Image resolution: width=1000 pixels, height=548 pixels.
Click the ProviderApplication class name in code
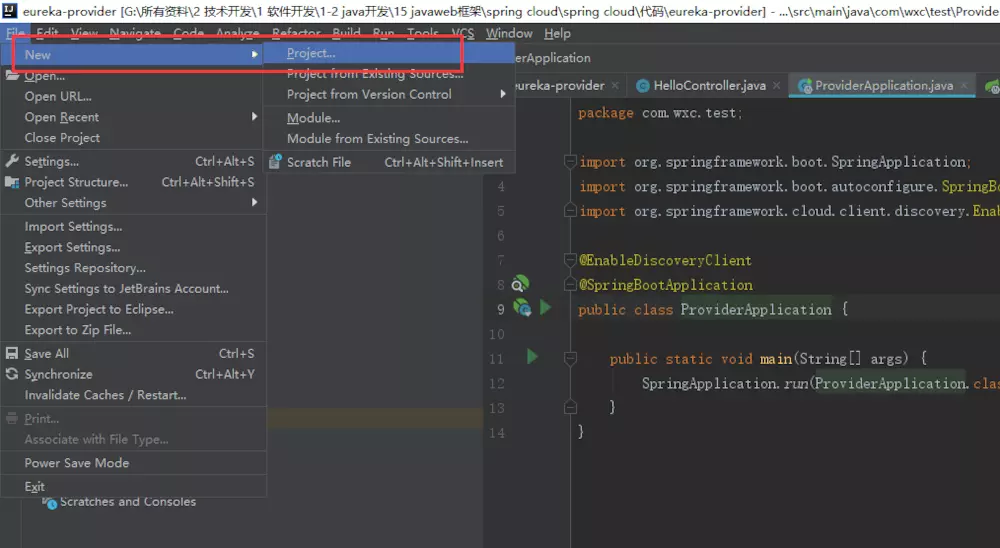point(756,309)
